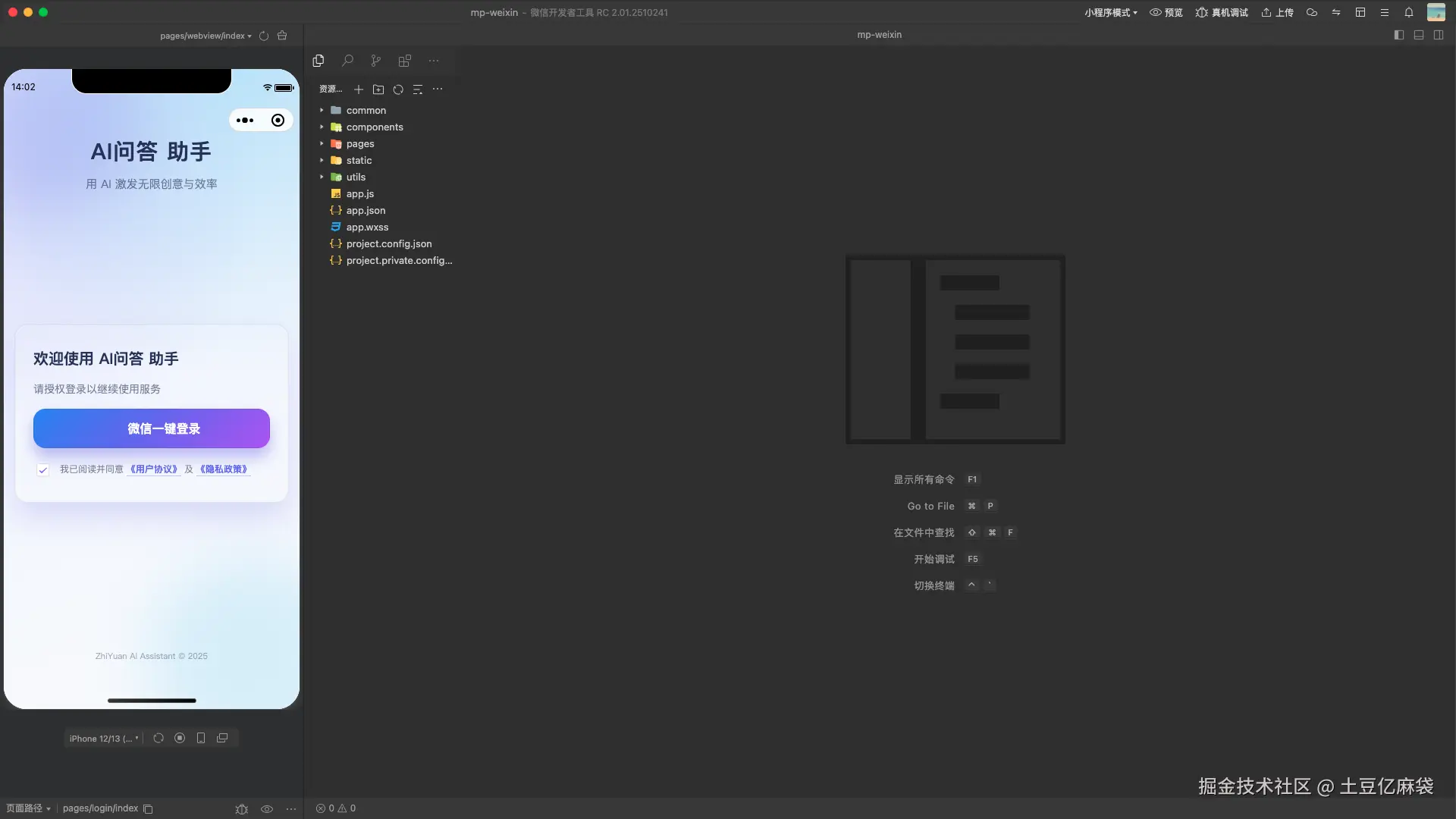Collapse all folders in explorer
Screen dimensions: 1456x819
(418, 89)
